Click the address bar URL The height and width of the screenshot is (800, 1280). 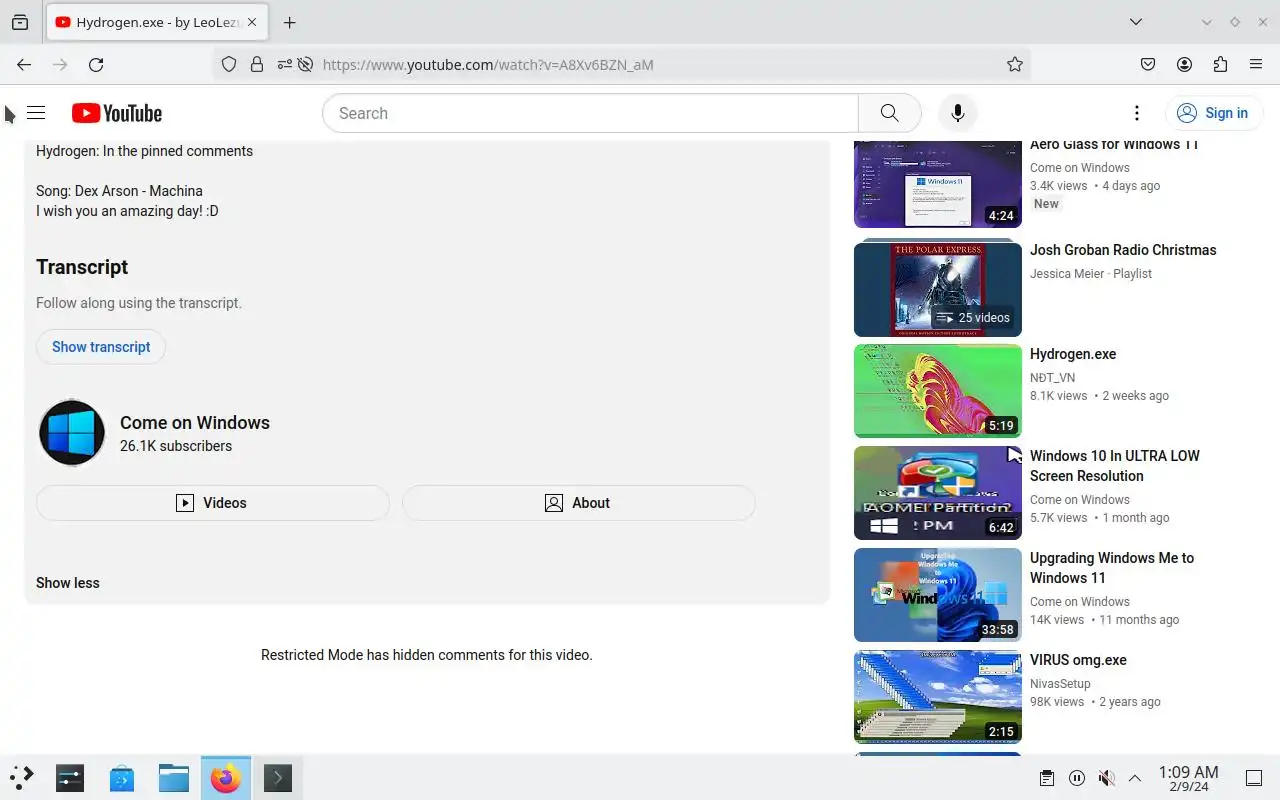tap(488, 64)
